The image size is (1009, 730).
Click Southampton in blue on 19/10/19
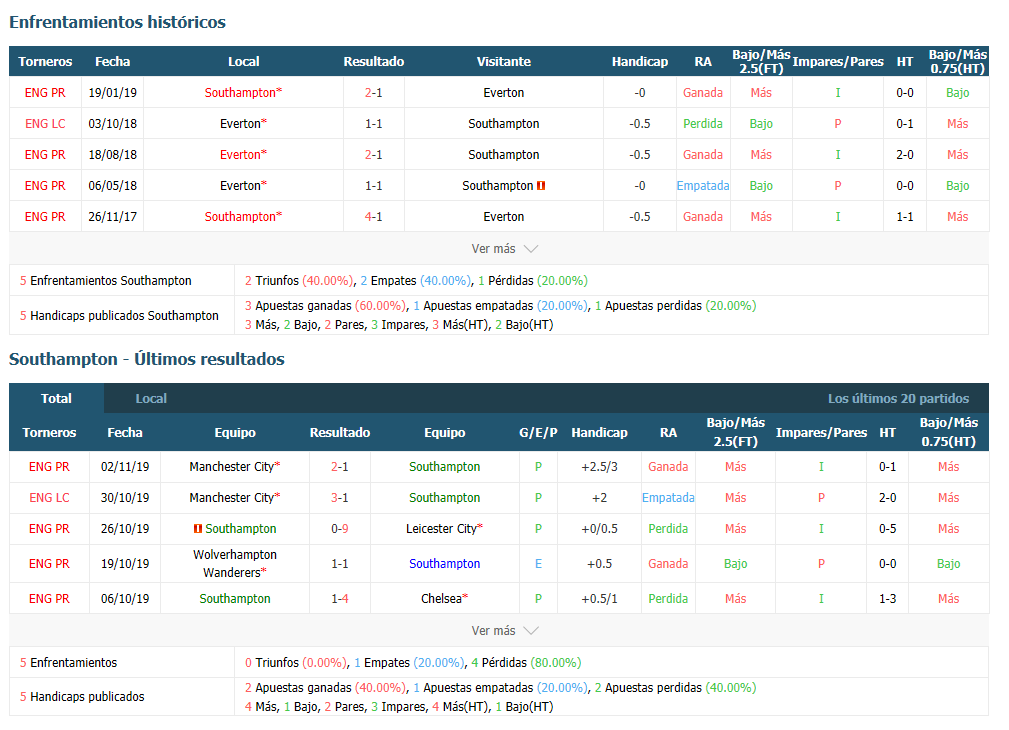tap(444, 563)
